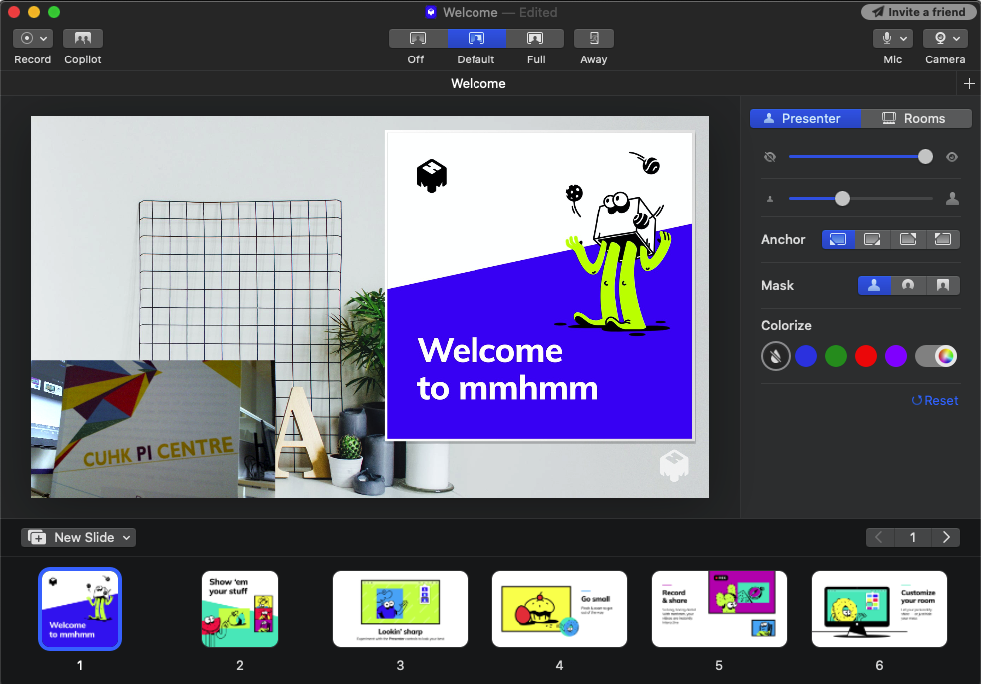Click the visible-eye opacity icon
This screenshot has height=684, width=981.
click(952, 157)
